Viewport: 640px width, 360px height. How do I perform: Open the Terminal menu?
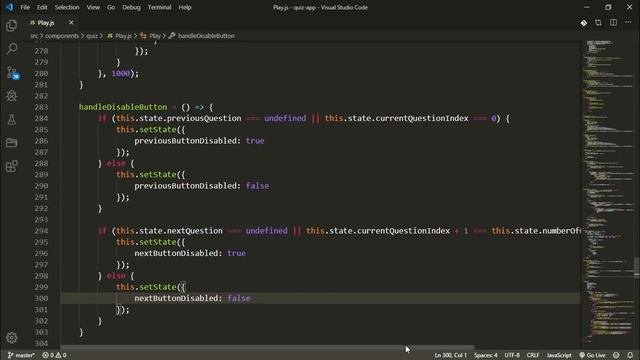160,7
